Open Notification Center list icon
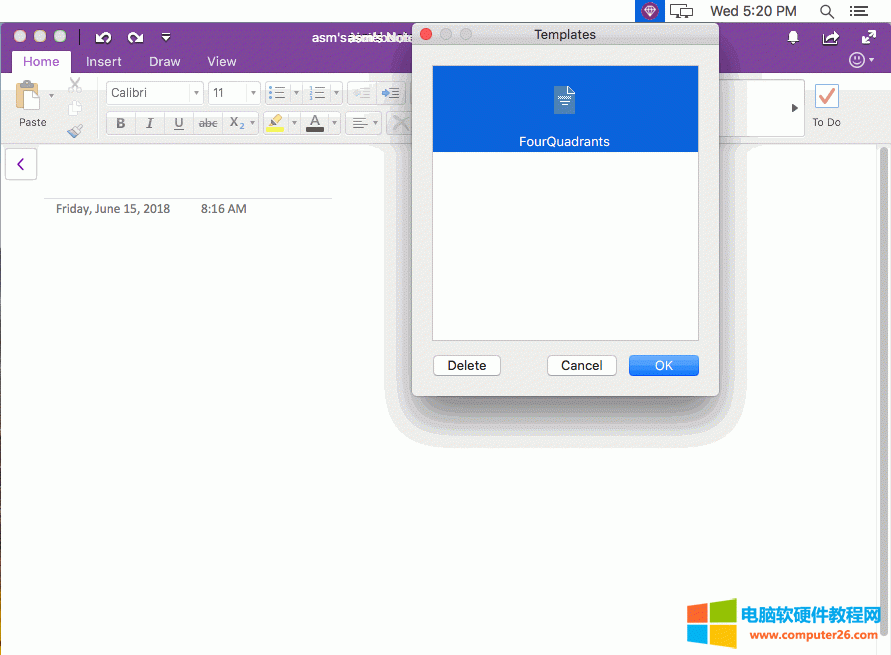Viewport: 891px width, 655px height. click(859, 11)
